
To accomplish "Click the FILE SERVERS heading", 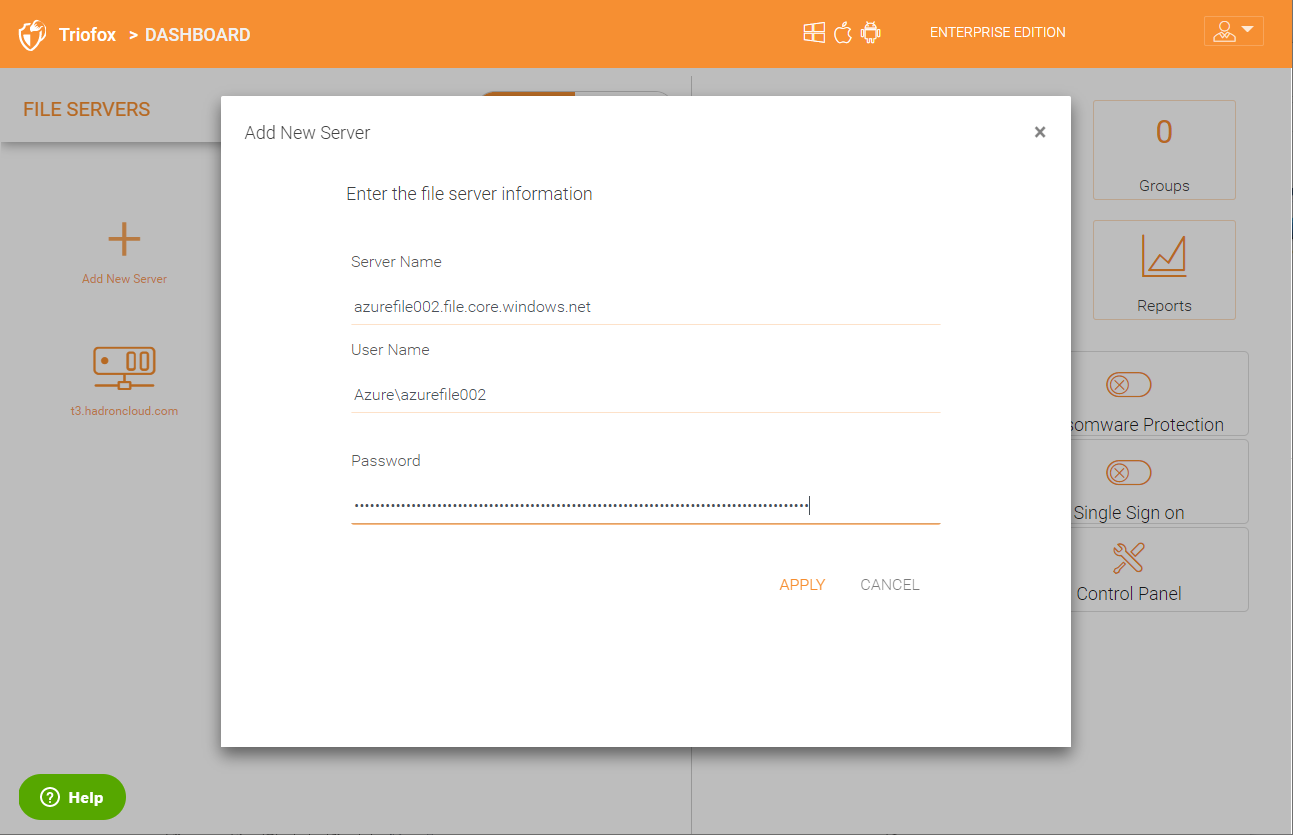I will (x=87, y=109).
